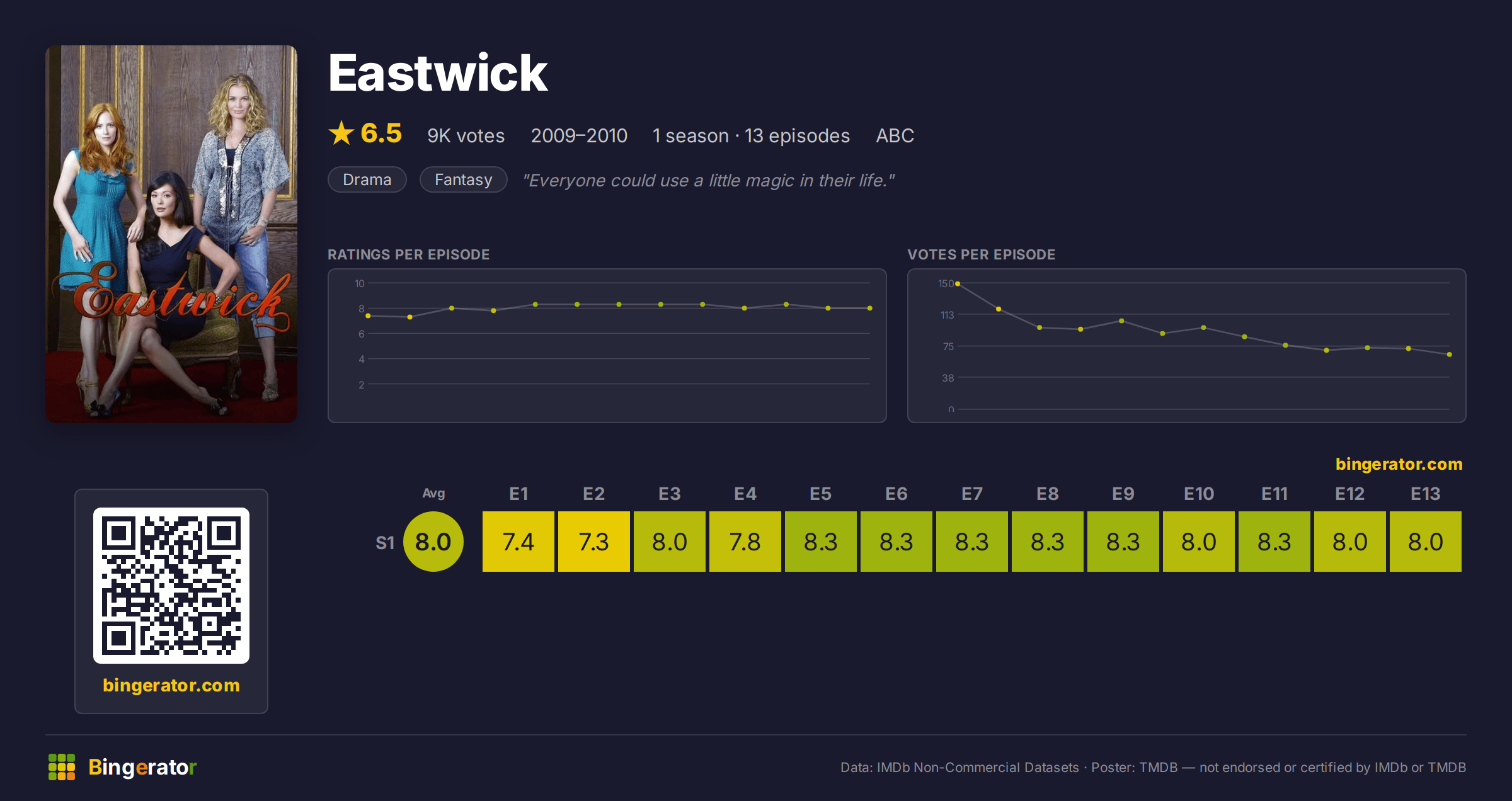1512x801 pixels.
Task: Click last data point in ratings chart
Action: [870, 308]
